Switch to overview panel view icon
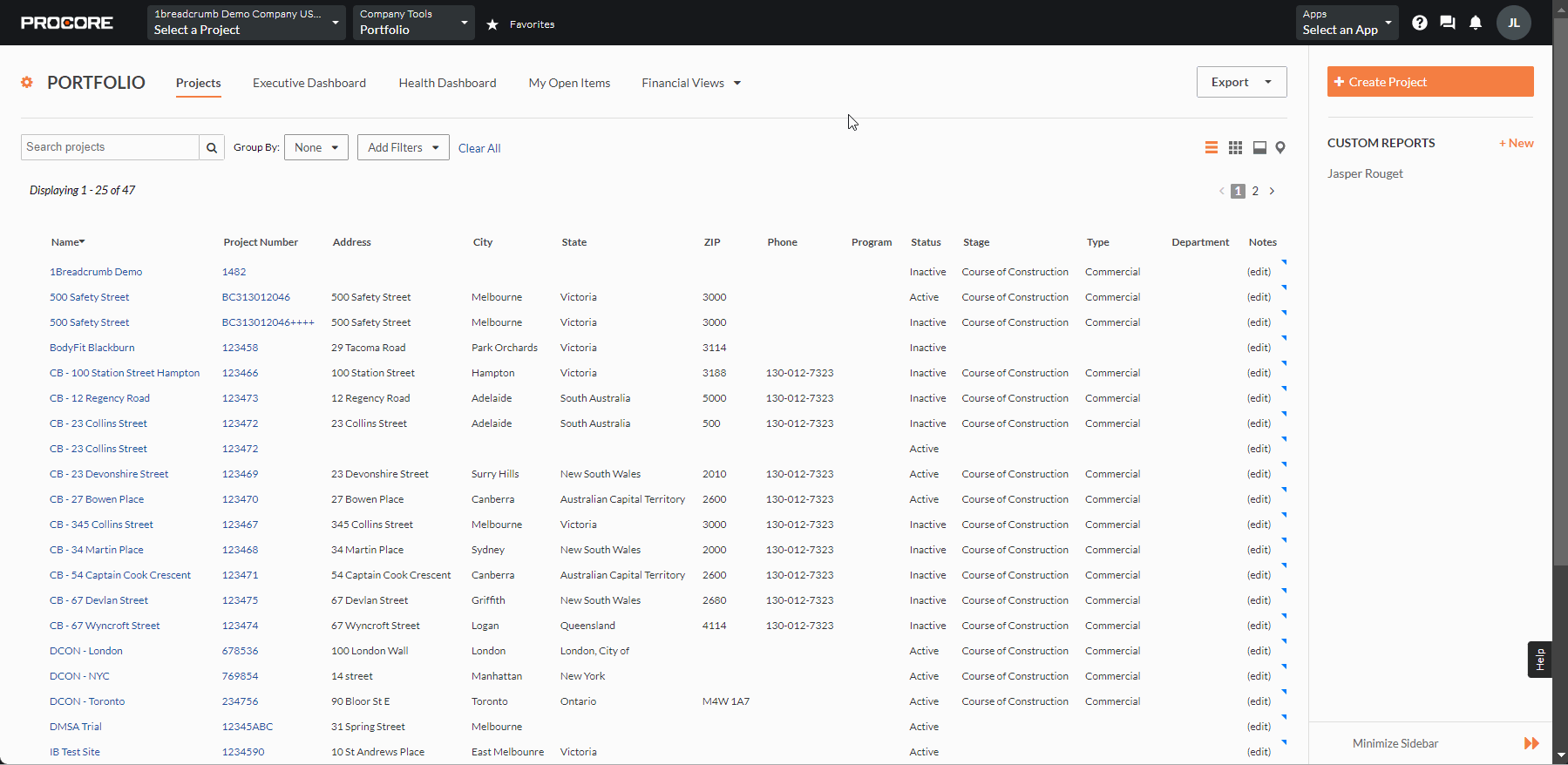Image resolution: width=1568 pixels, height=765 pixels. [x=1259, y=148]
